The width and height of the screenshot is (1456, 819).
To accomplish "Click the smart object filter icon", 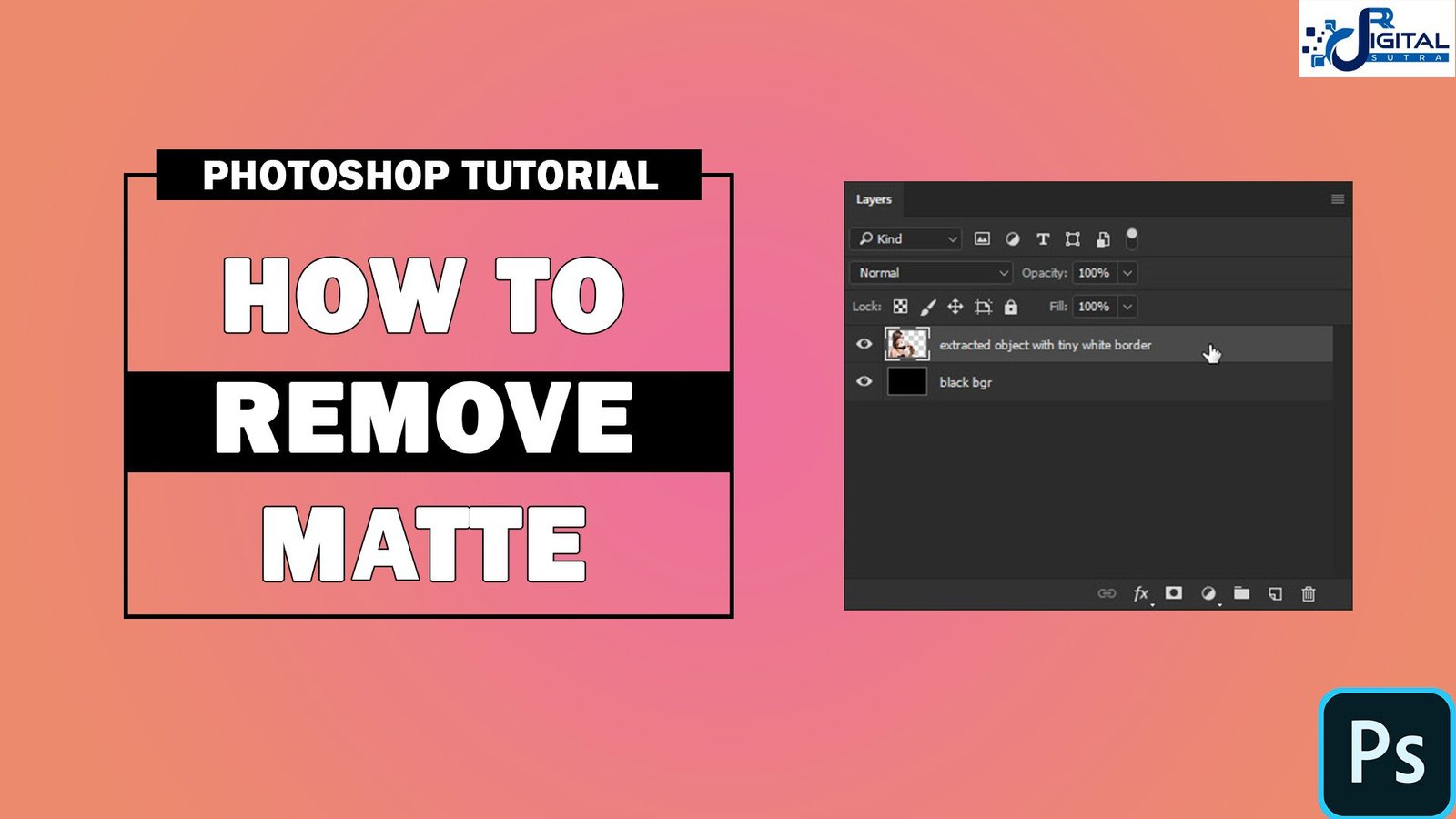I will coord(1103,238).
